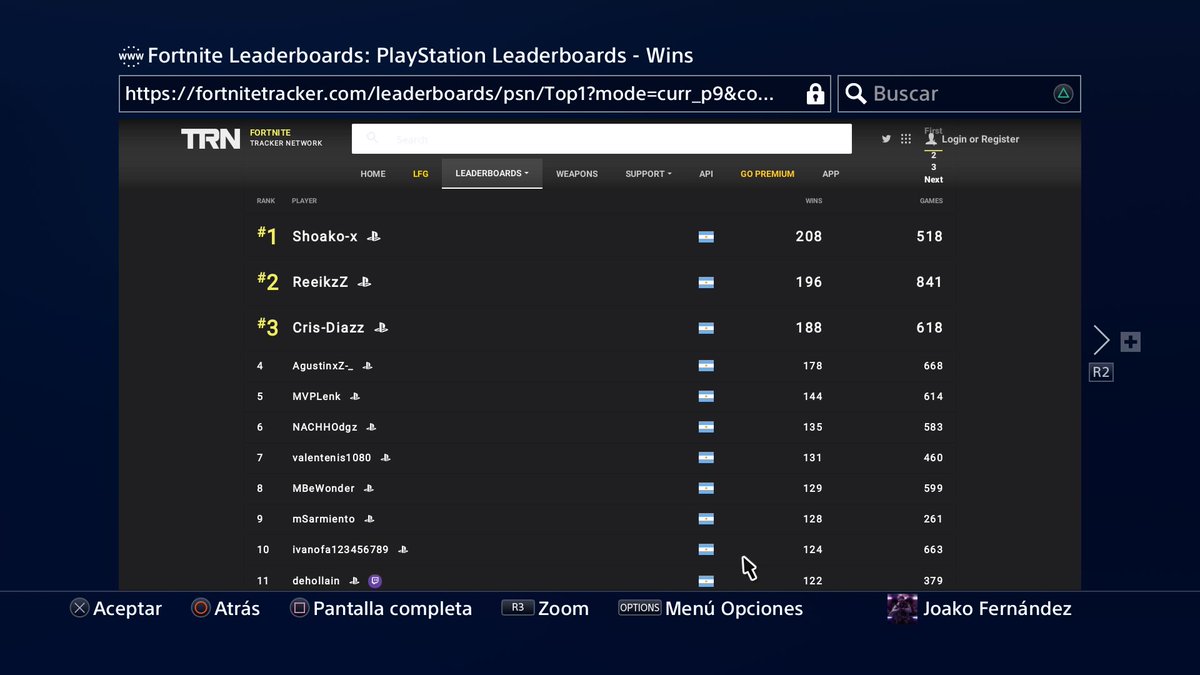The height and width of the screenshot is (675, 1200).
Task: Click the plus icon for new tab
Action: click(1130, 342)
